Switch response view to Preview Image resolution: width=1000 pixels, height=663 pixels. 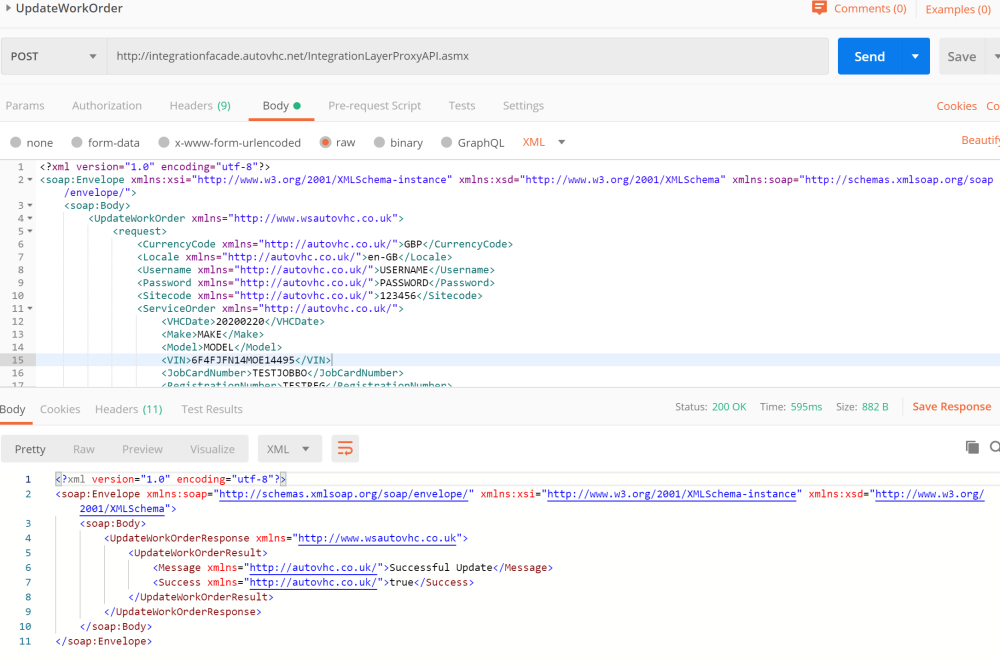(142, 449)
